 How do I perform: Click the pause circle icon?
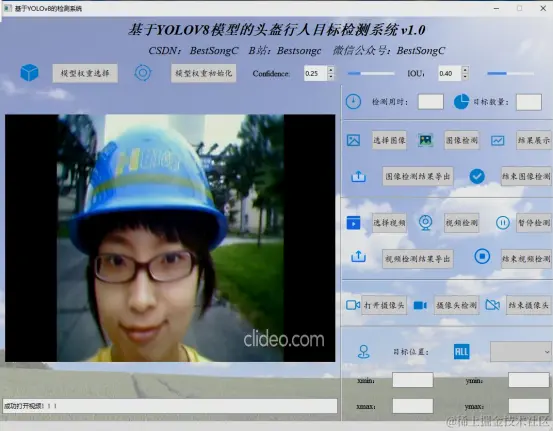click(502, 223)
